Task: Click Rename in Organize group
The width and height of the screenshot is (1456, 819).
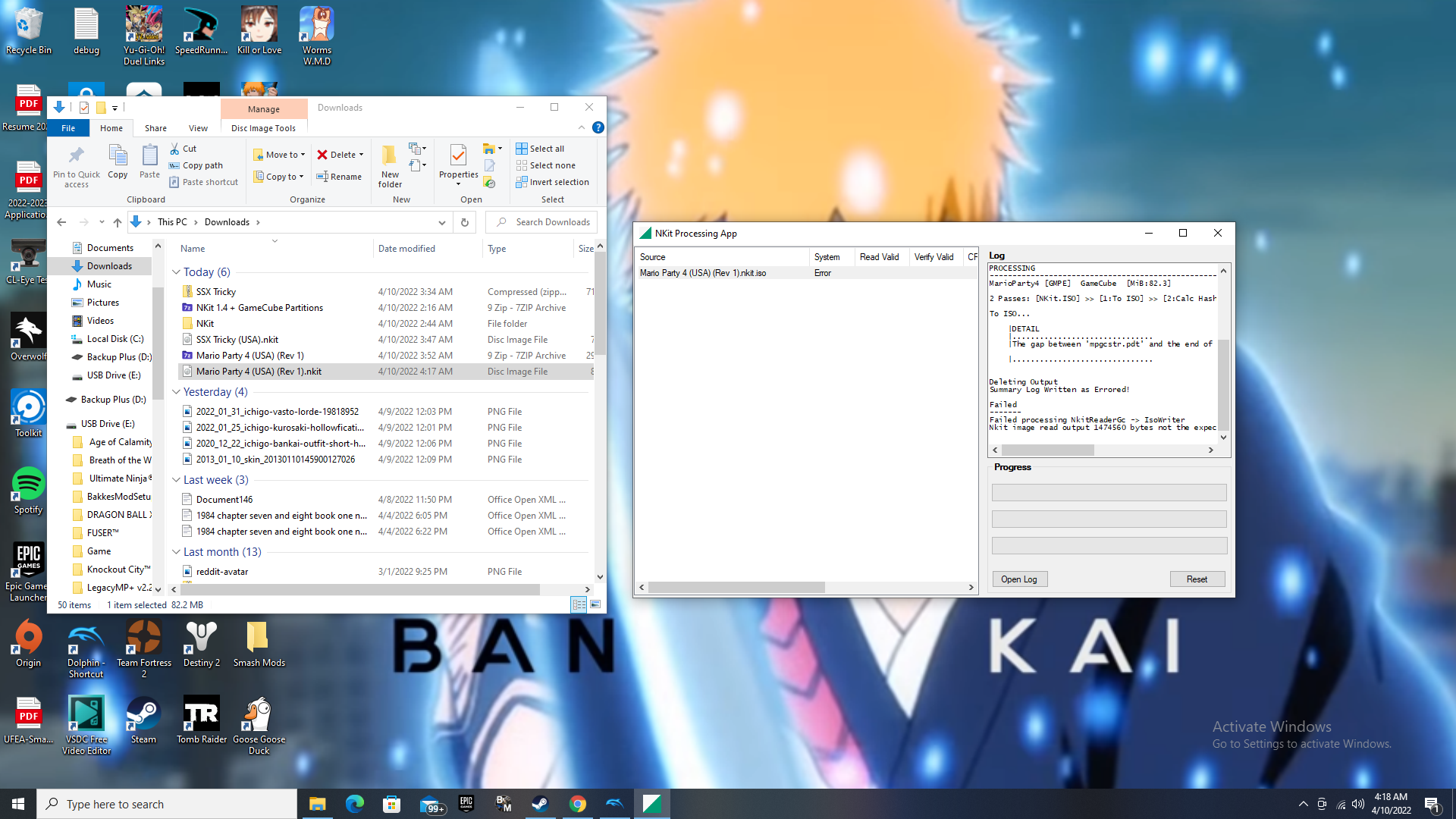Action: pos(339,177)
